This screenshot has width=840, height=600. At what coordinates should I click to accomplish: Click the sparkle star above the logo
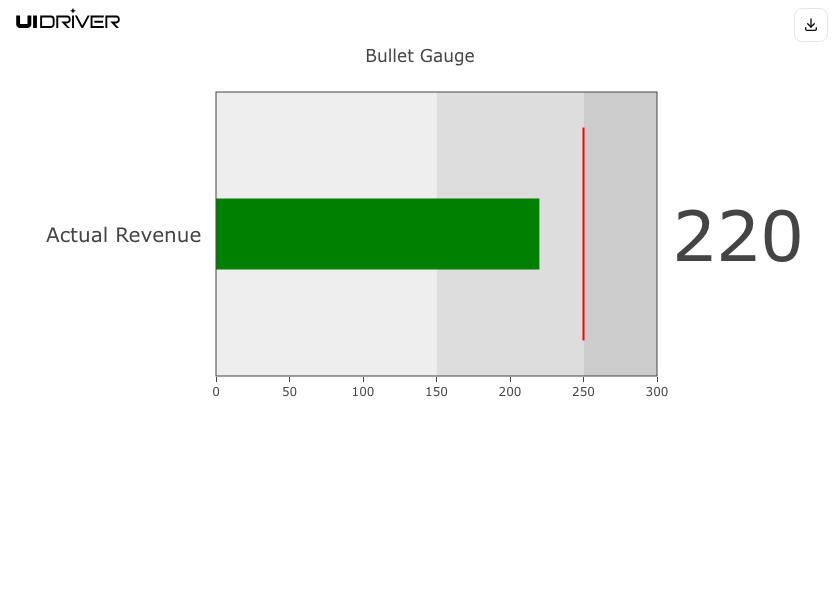click(x=72, y=11)
